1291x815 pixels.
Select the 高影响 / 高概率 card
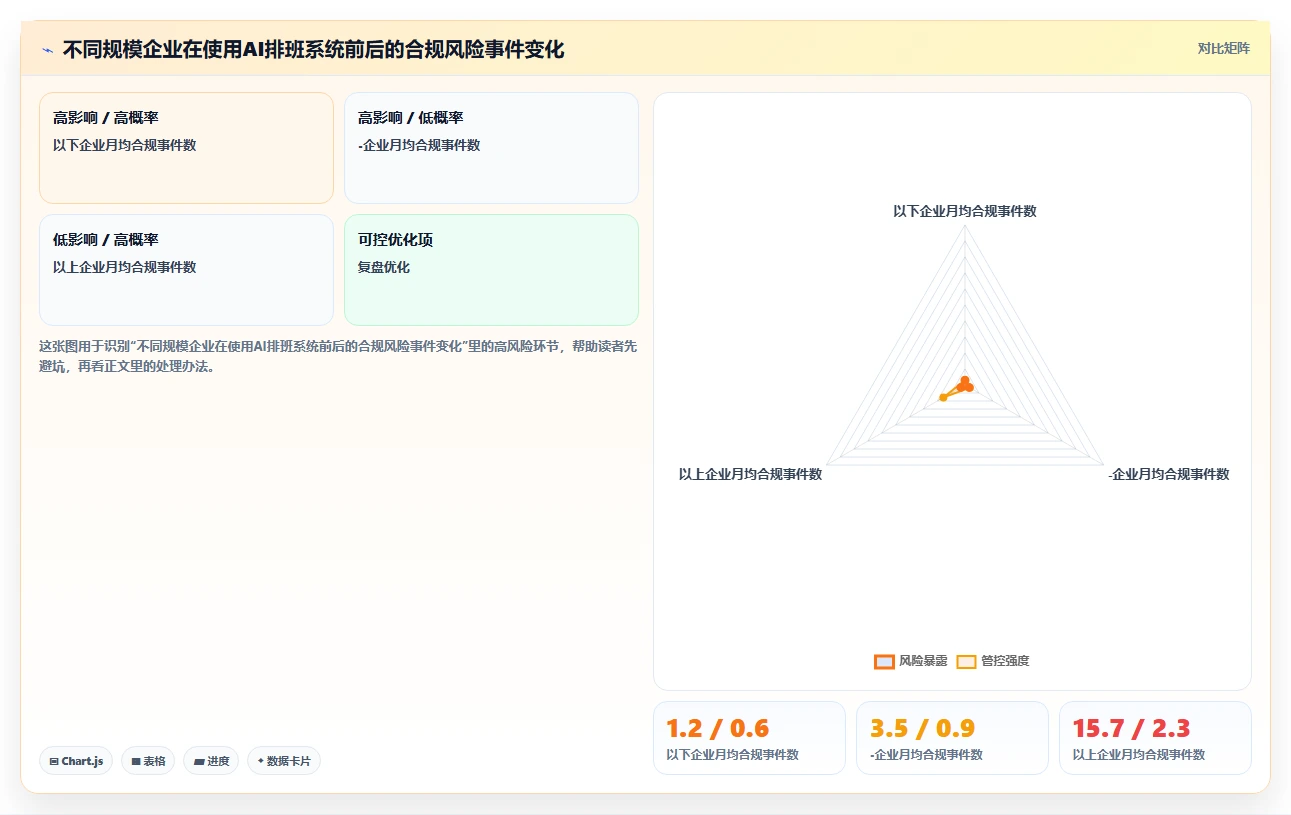click(186, 148)
